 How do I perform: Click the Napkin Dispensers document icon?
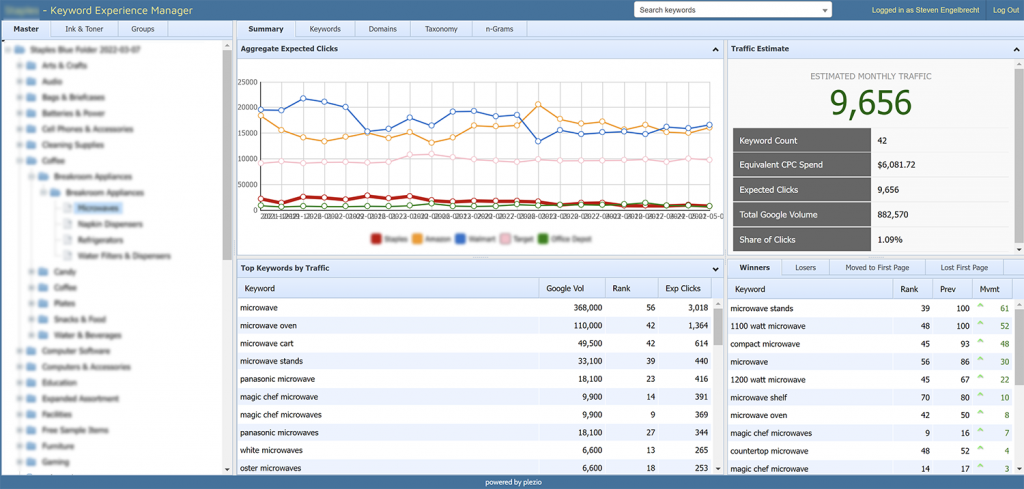point(68,225)
